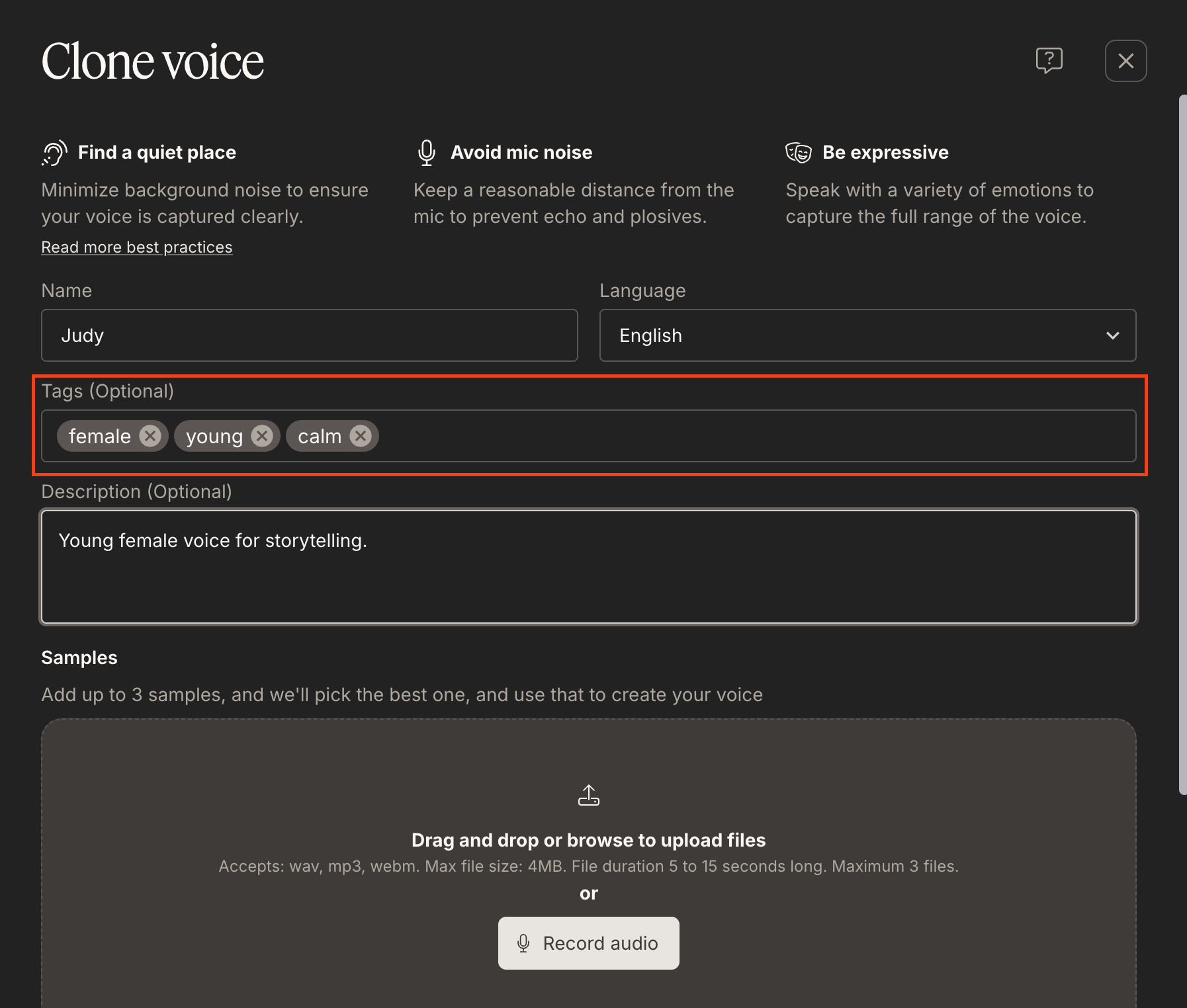This screenshot has width=1187, height=1008.
Task: Remove the calm tag
Action: point(359,435)
